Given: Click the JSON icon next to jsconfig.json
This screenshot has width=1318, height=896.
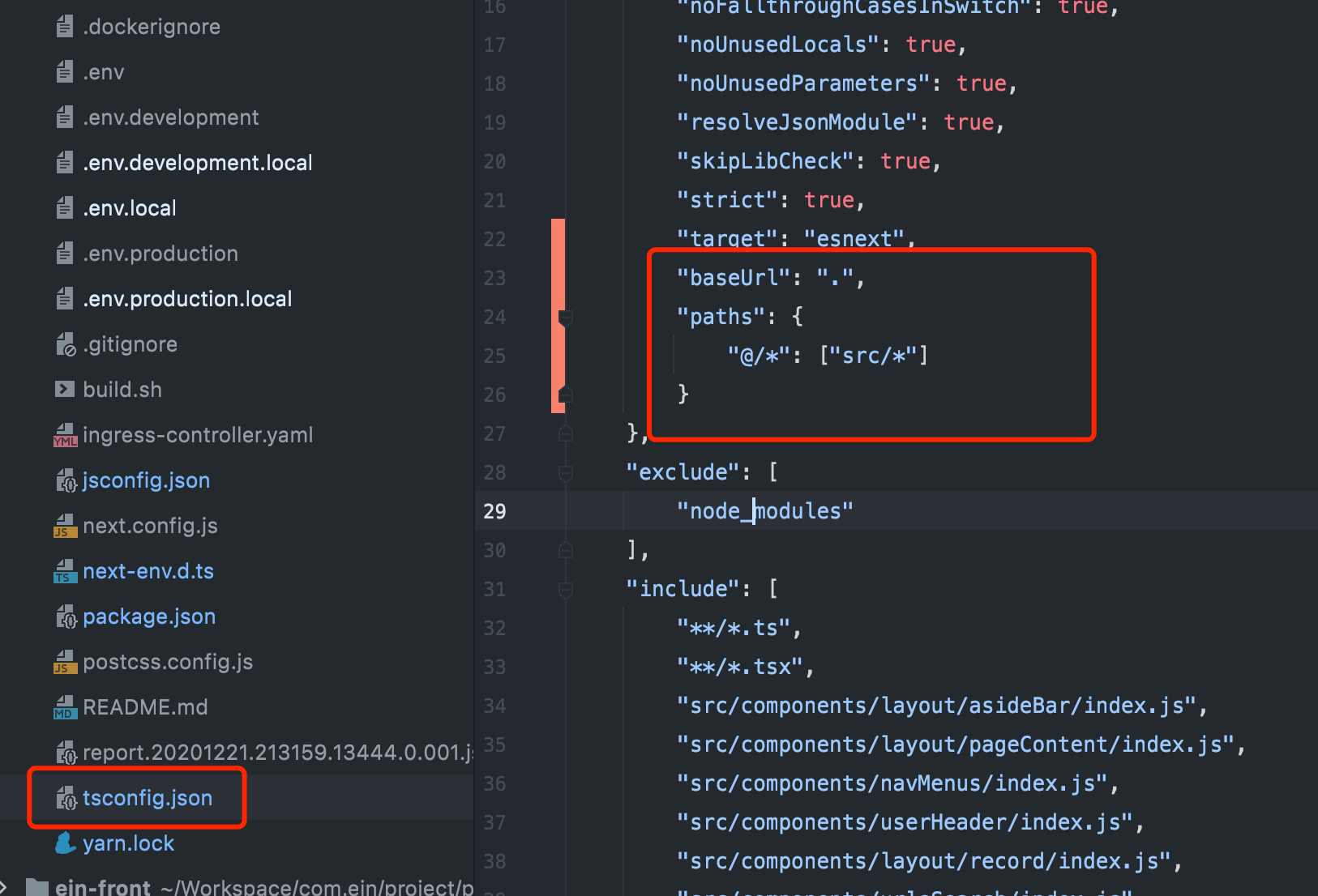Looking at the screenshot, I should 65,480.
